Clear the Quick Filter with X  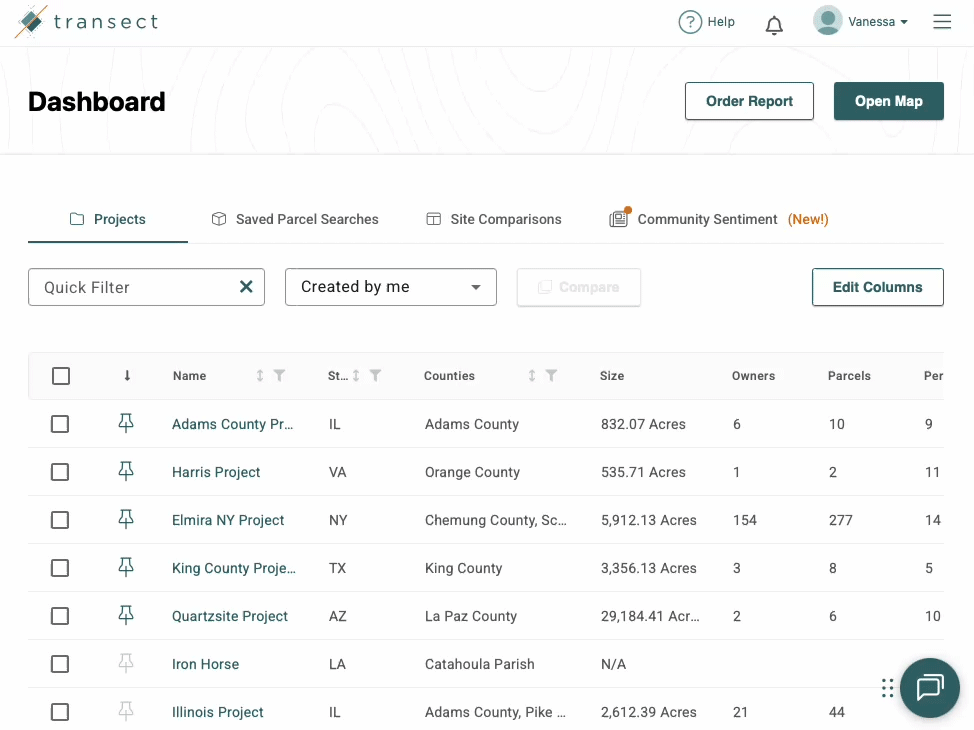point(246,287)
